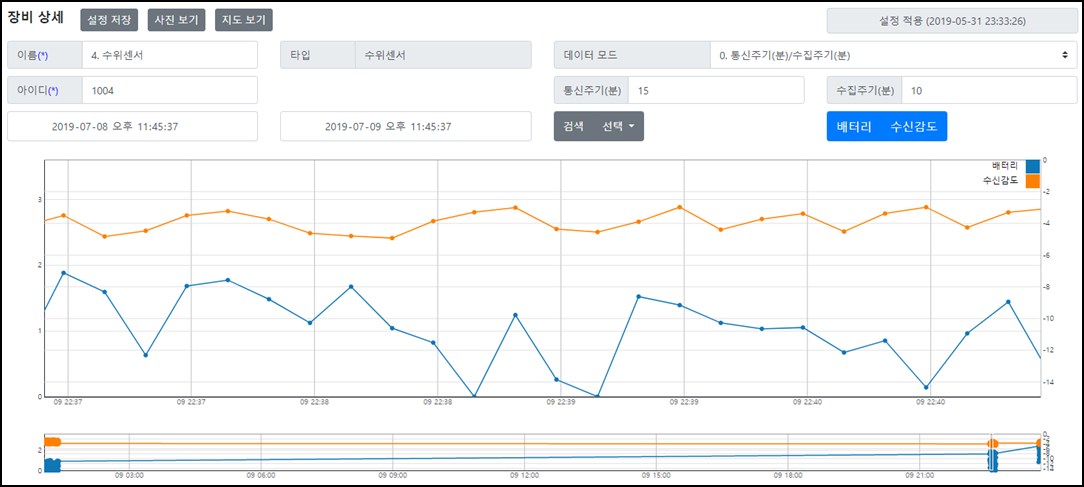
Task: Select the end date 2019-07-09 field
Action: pyautogui.click(x=405, y=126)
